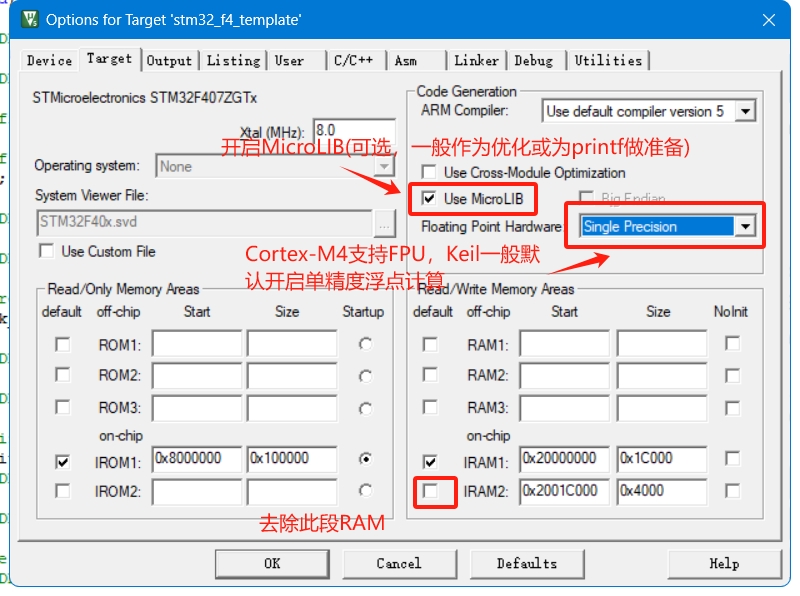Screen dimensions: 800x596
Task: Check the ROM1 default checkbox
Action: pos(63,344)
